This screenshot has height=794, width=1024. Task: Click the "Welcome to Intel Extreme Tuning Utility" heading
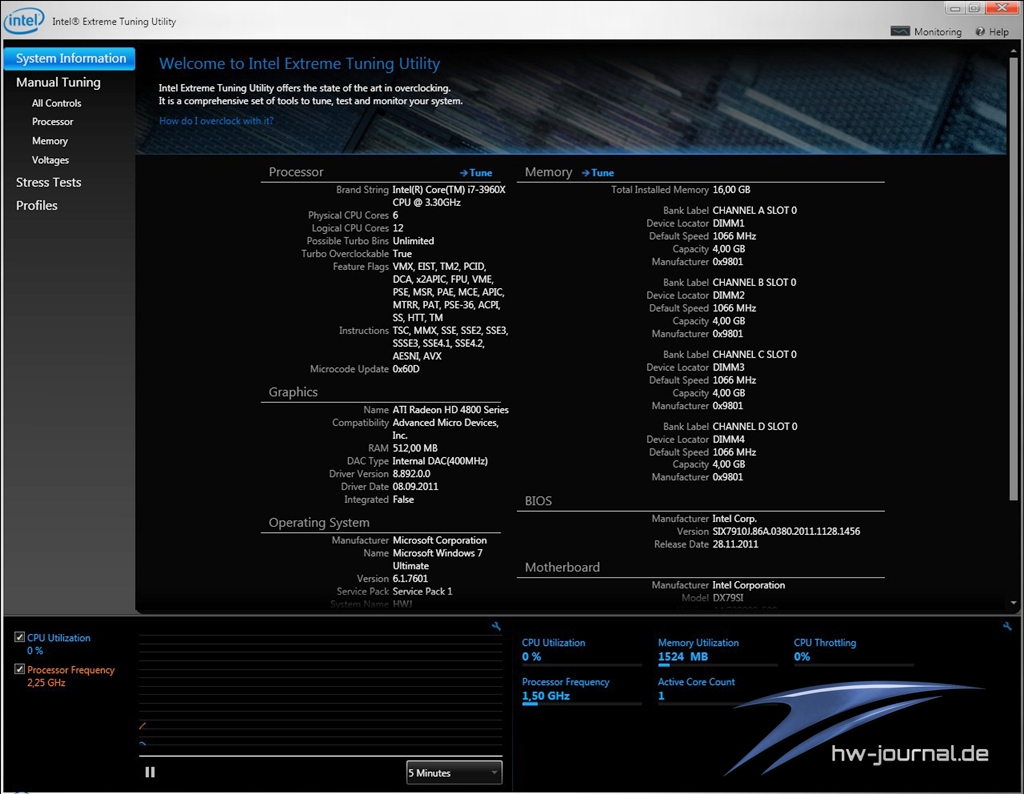tap(299, 64)
